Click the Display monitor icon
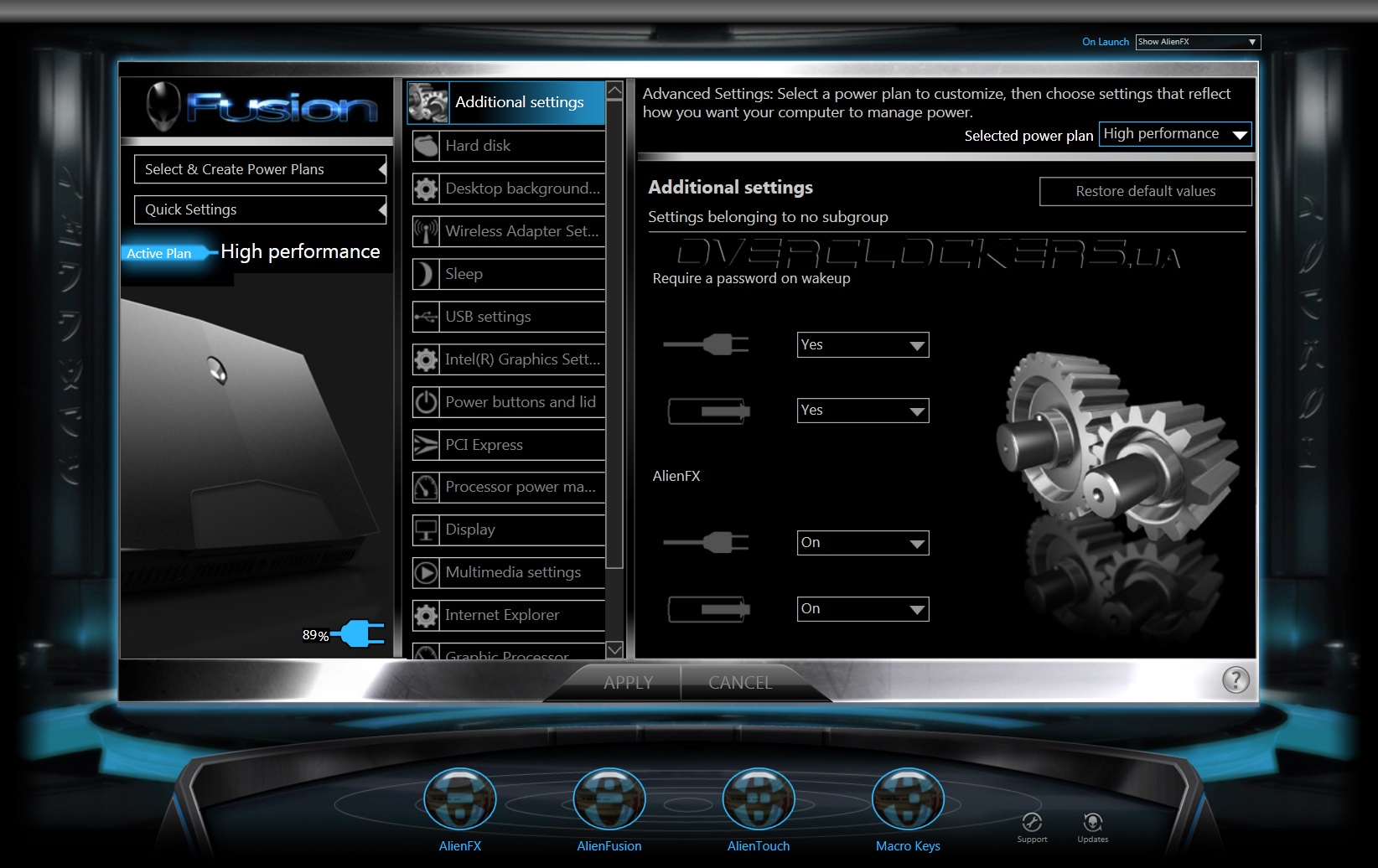The width and height of the screenshot is (1378, 868). point(426,530)
